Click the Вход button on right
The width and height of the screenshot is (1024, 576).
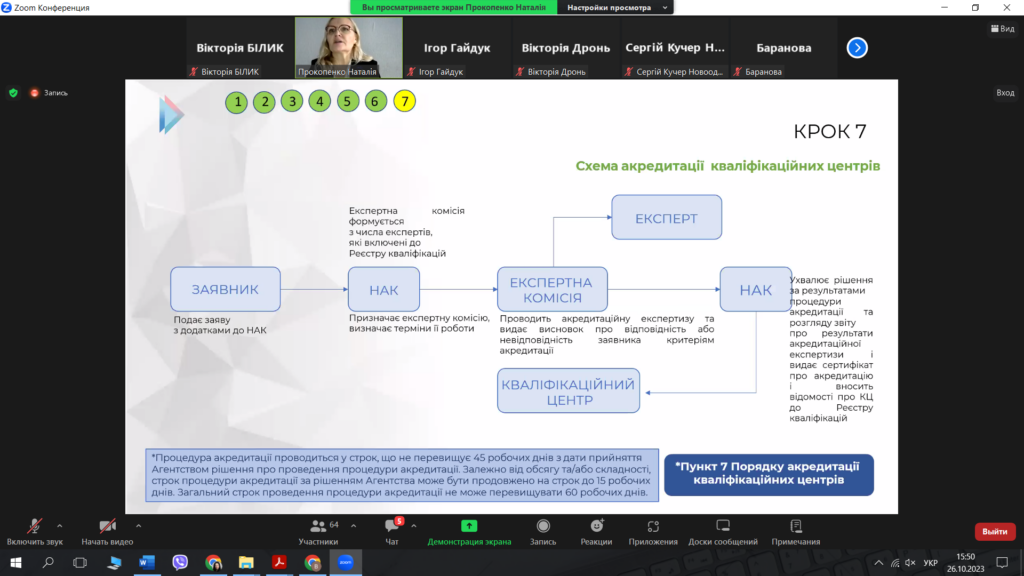pyautogui.click(x=1004, y=93)
